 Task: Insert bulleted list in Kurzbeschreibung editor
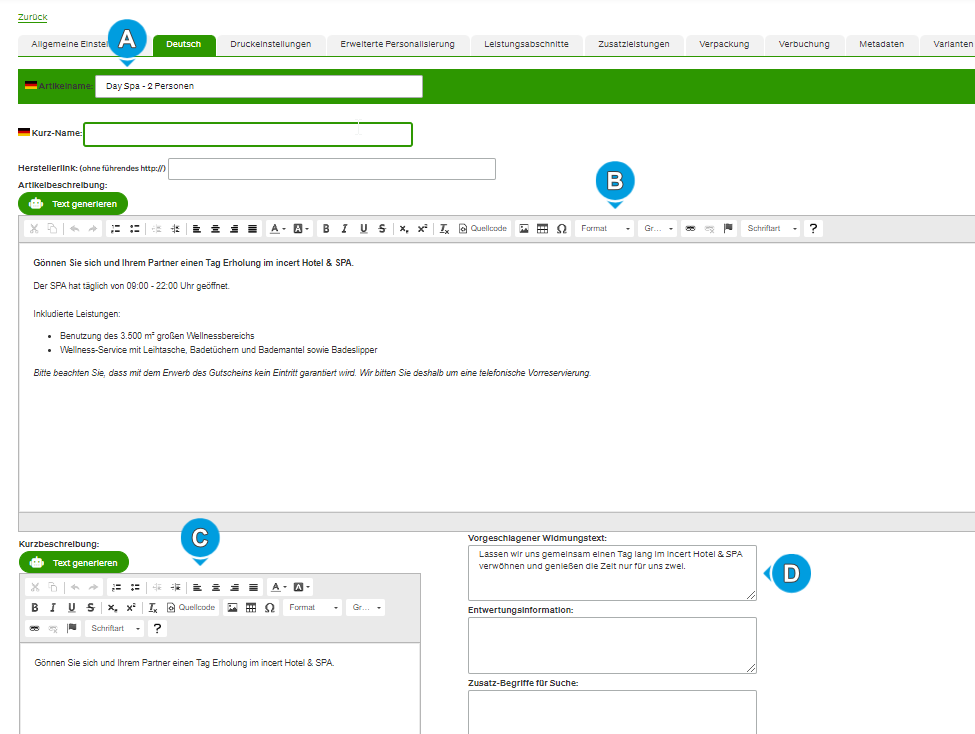point(135,587)
